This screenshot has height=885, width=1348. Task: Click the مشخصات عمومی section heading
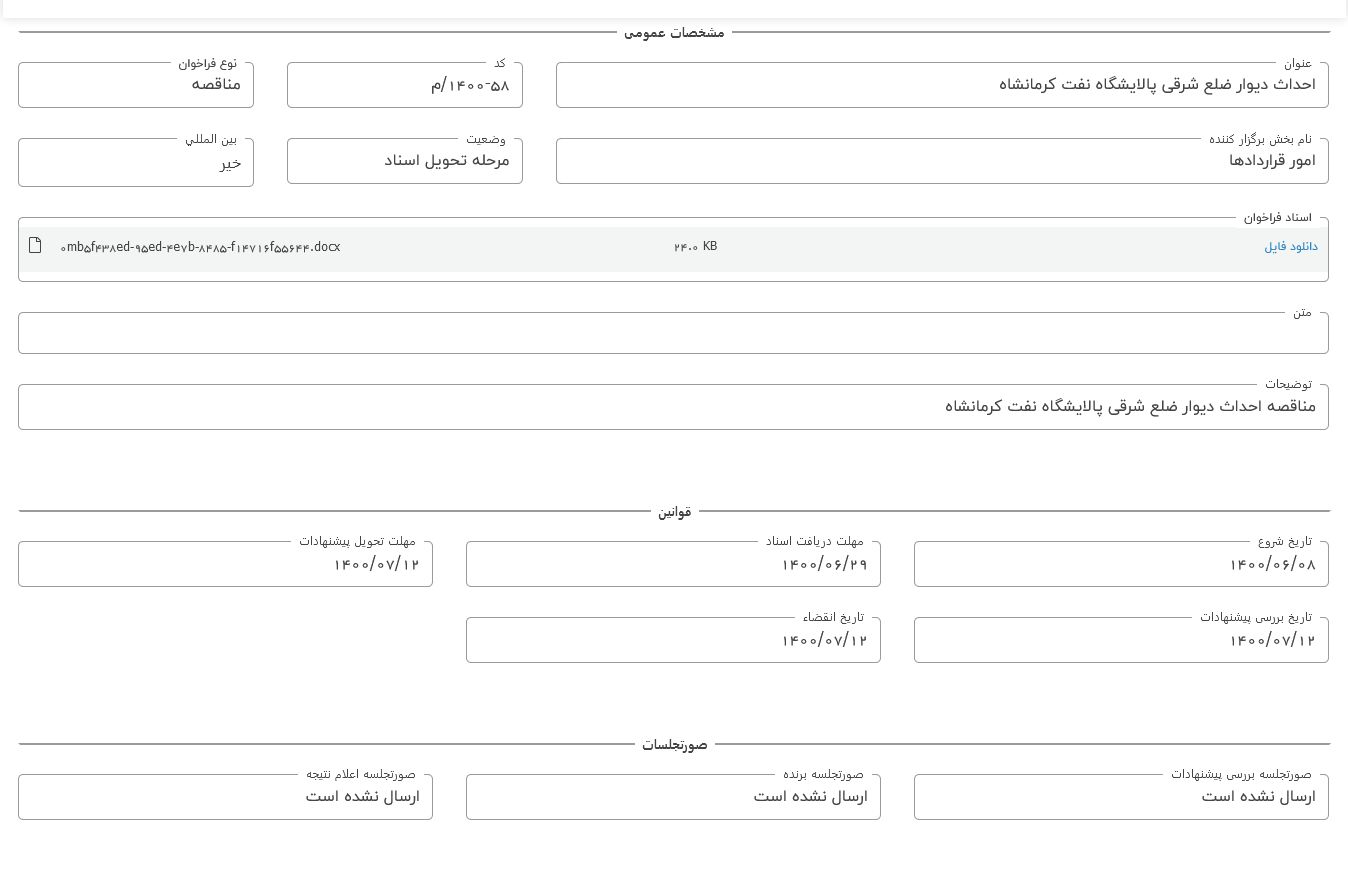[x=674, y=33]
